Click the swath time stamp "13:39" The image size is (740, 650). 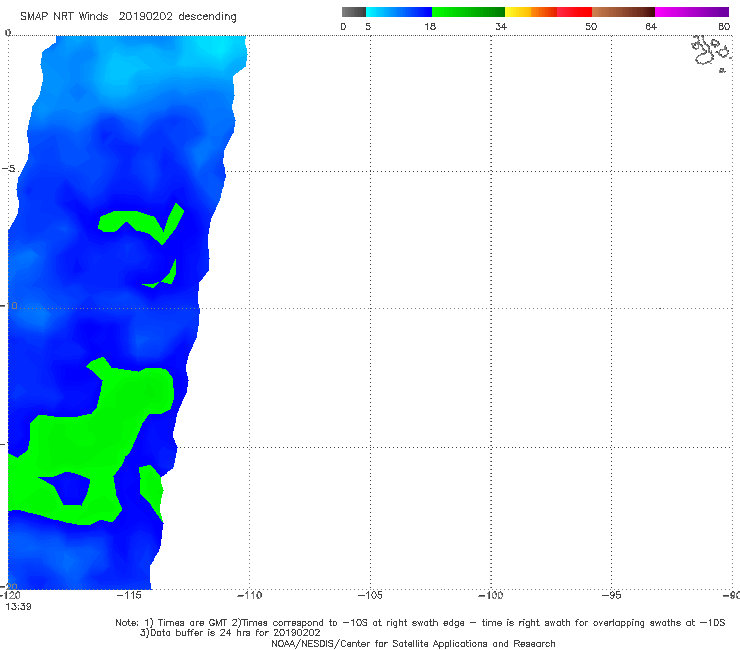pyautogui.click(x=18, y=607)
